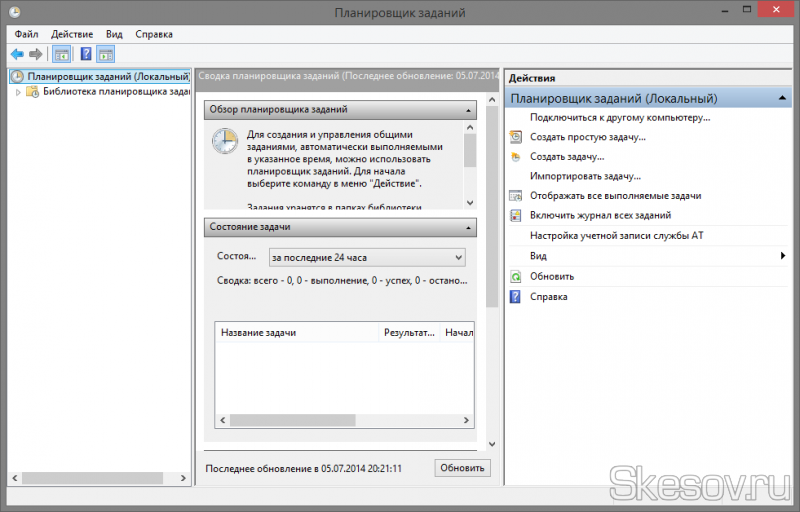Open the Вид menu in the menu bar
Image resolution: width=800 pixels, height=512 pixels.
(x=114, y=34)
